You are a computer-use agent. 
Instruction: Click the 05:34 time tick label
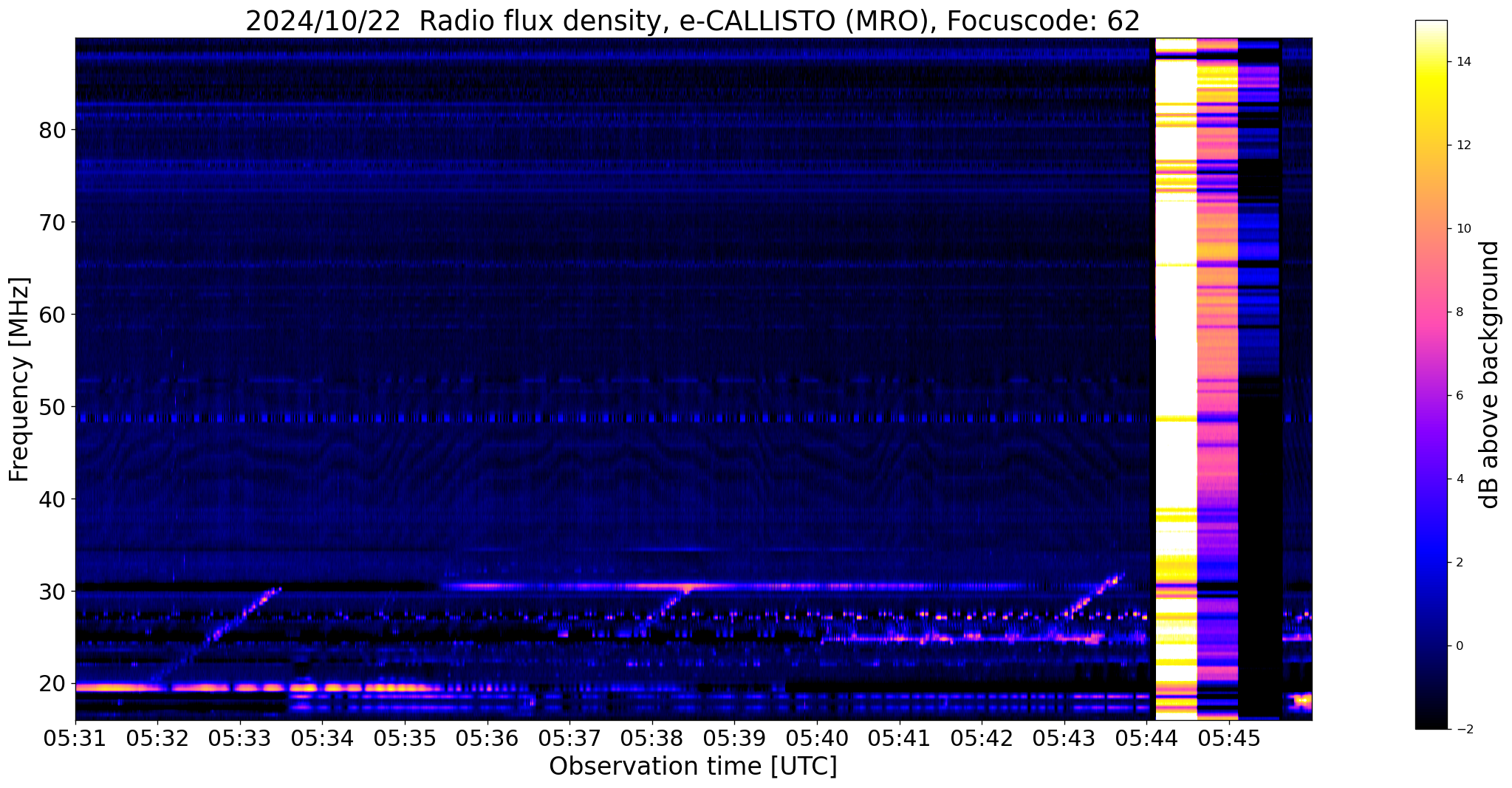(322, 739)
